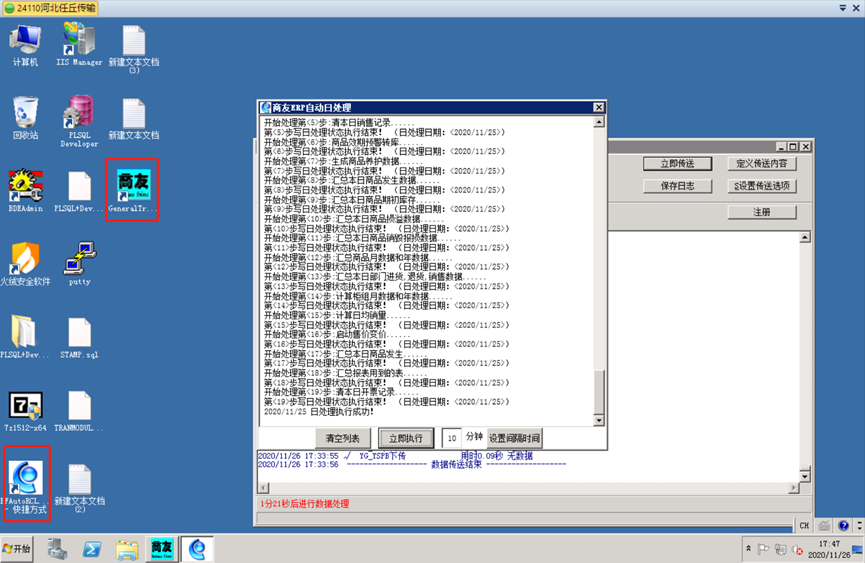The height and width of the screenshot is (563, 865).
Task: Select the 新建文本文档 (2) file icon
Action: pyautogui.click(x=79, y=487)
